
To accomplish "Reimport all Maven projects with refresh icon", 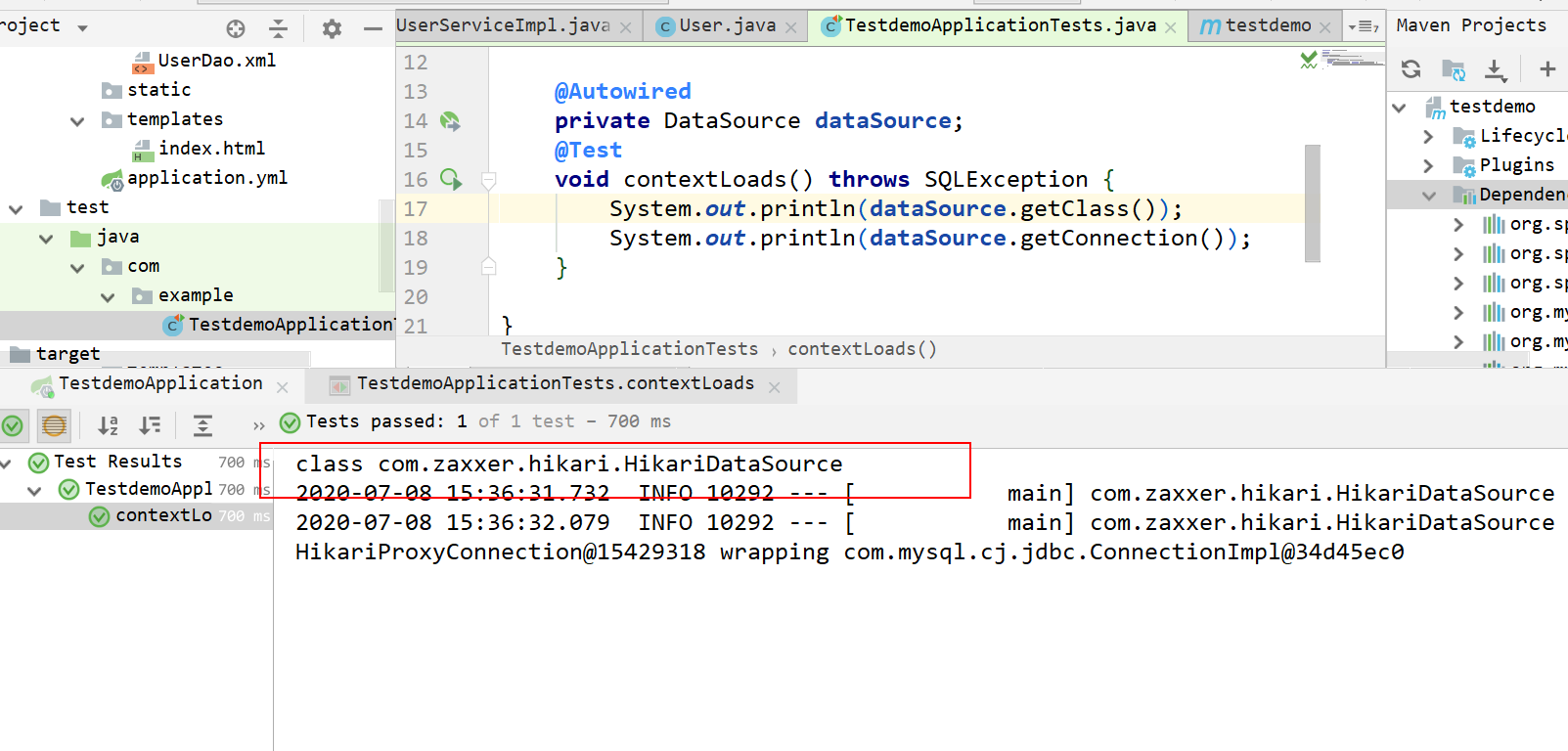I will [1411, 69].
